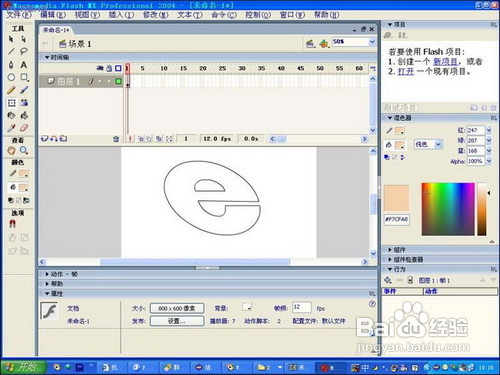This screenshot has height=375, width=500.
Task: Toggle the lock all layers icon
Action: tap(109, 68)
